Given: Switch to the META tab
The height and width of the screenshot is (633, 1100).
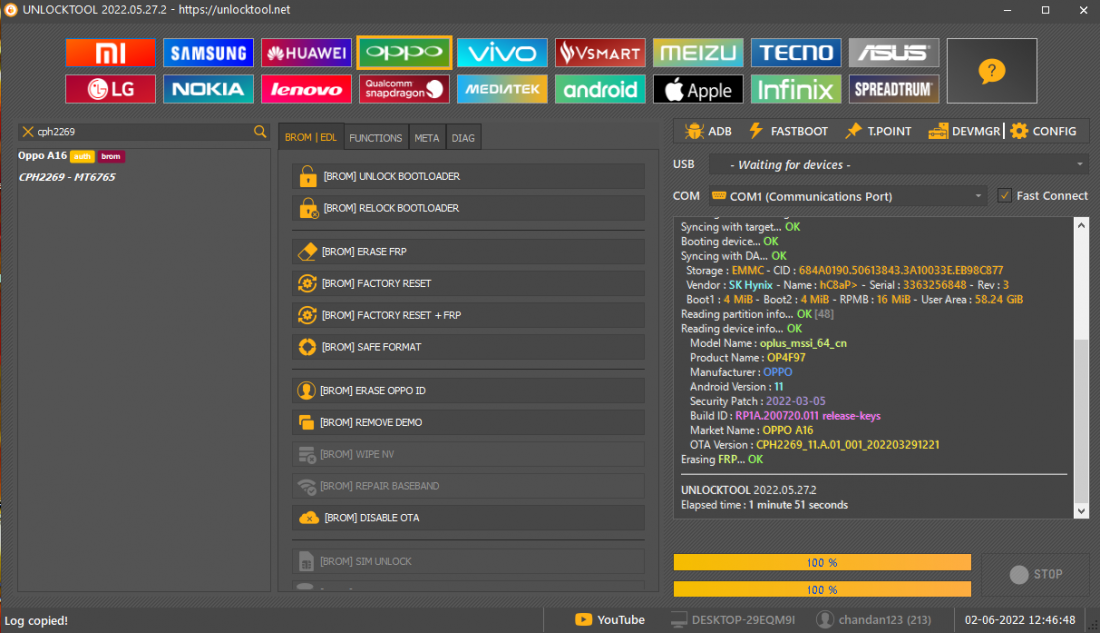Looking at the screenshot, I should point(427,138).
